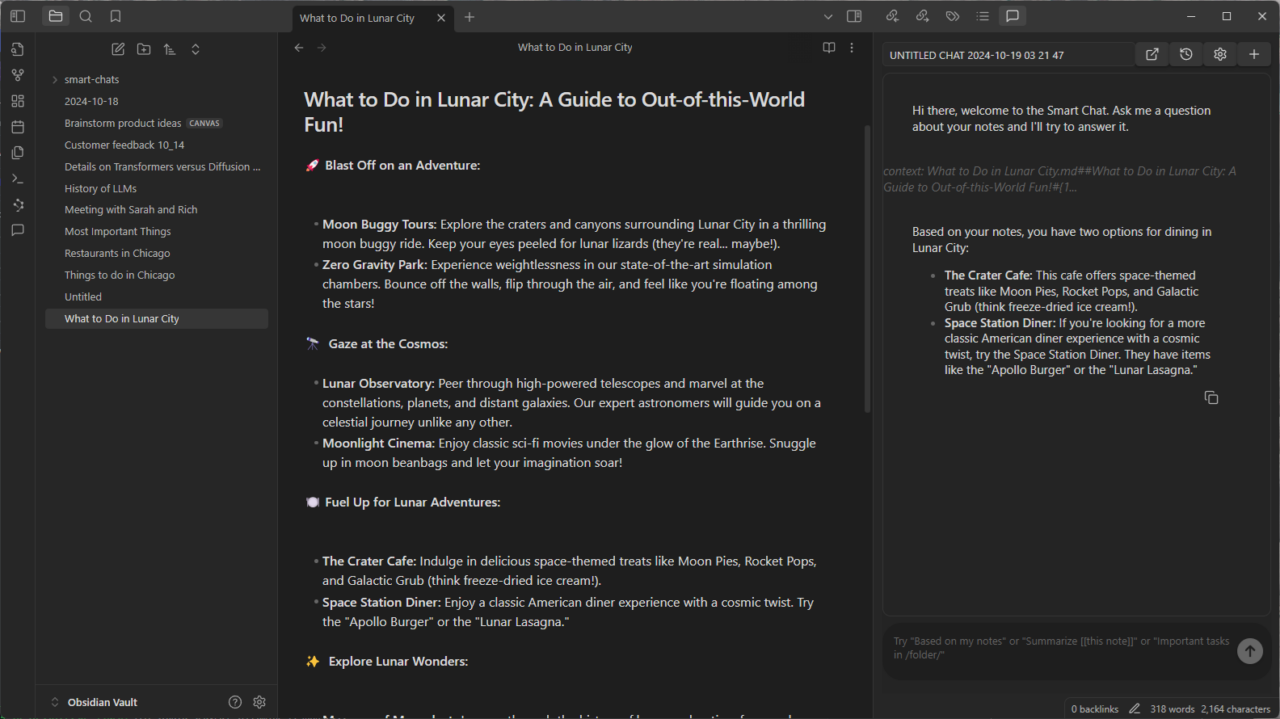Copy the chat response
This screenshot has height=719, width=1280.
1211,398
